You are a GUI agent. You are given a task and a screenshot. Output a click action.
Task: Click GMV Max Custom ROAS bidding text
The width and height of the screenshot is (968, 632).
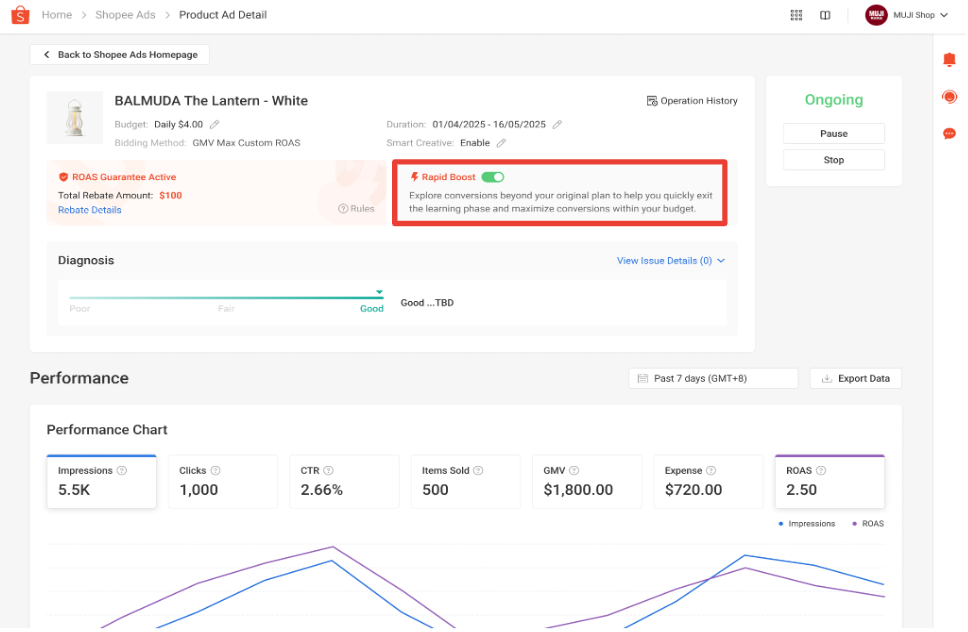(246, 143)
